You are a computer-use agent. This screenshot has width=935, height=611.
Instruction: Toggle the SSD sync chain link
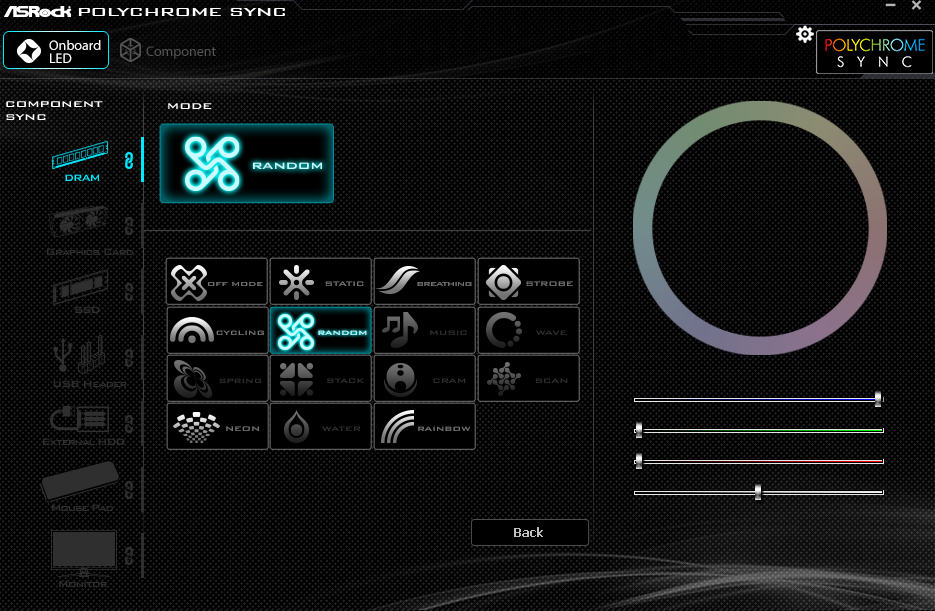[128, 291]
